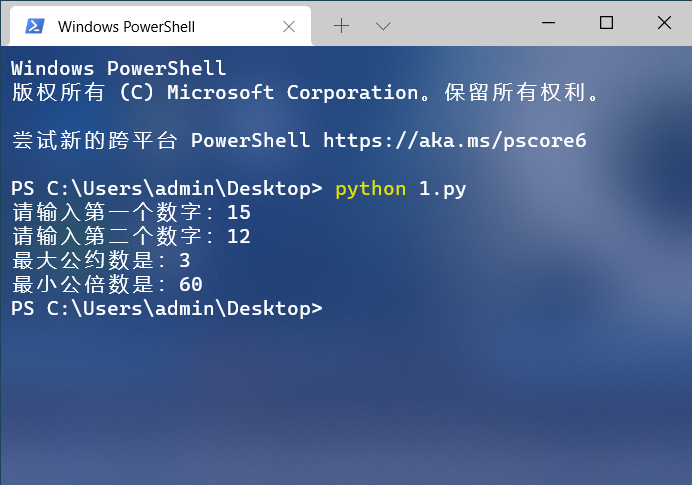692x485 pixels.
Task: Close the Windows PowerShell tab
Action: click(289, 26)
